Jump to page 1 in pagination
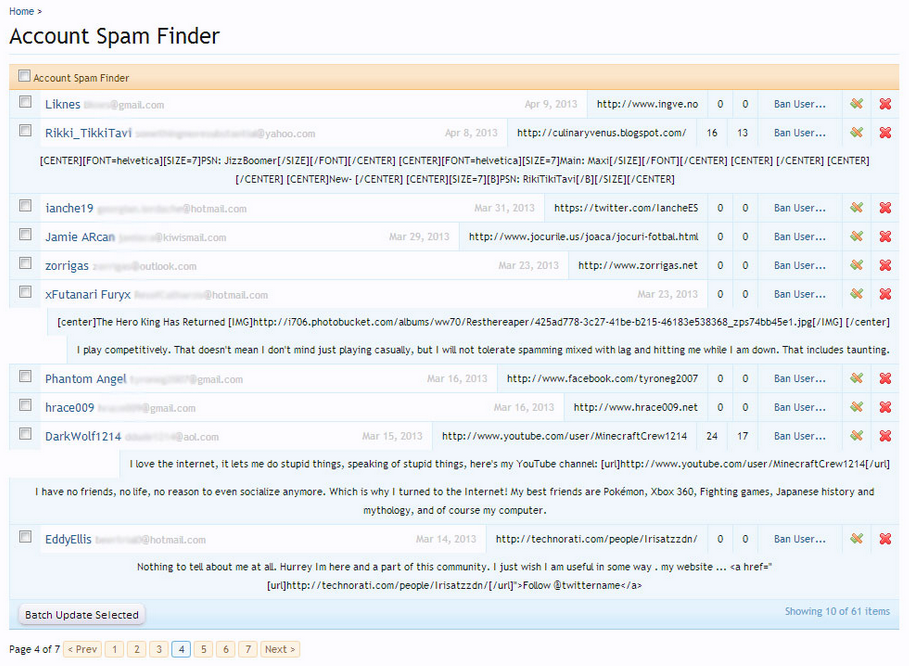 115,649
